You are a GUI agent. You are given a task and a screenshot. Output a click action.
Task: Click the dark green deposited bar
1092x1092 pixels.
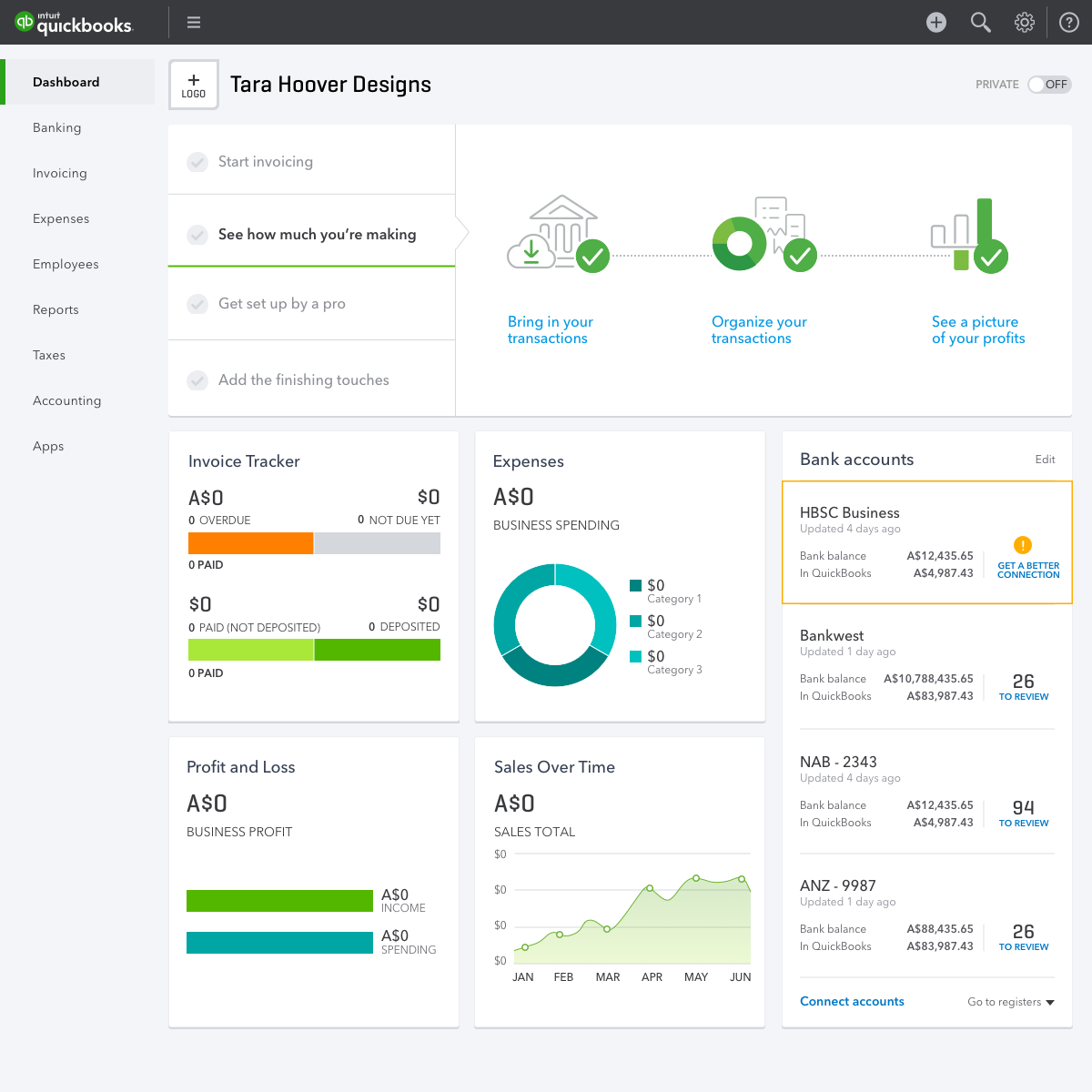(378, 650)
